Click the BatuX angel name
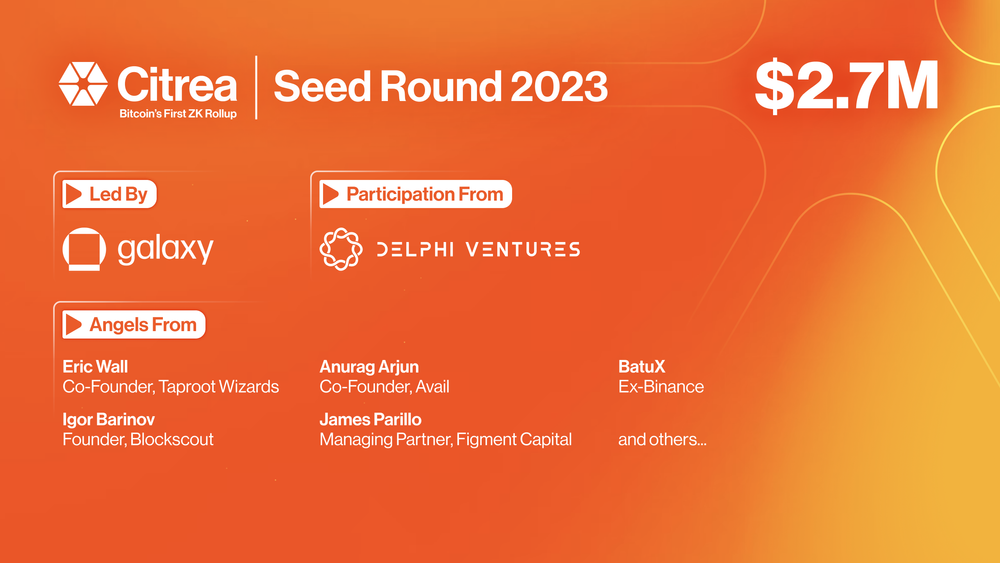Viewport: 1000px width, 563px height. pos(641,367)
